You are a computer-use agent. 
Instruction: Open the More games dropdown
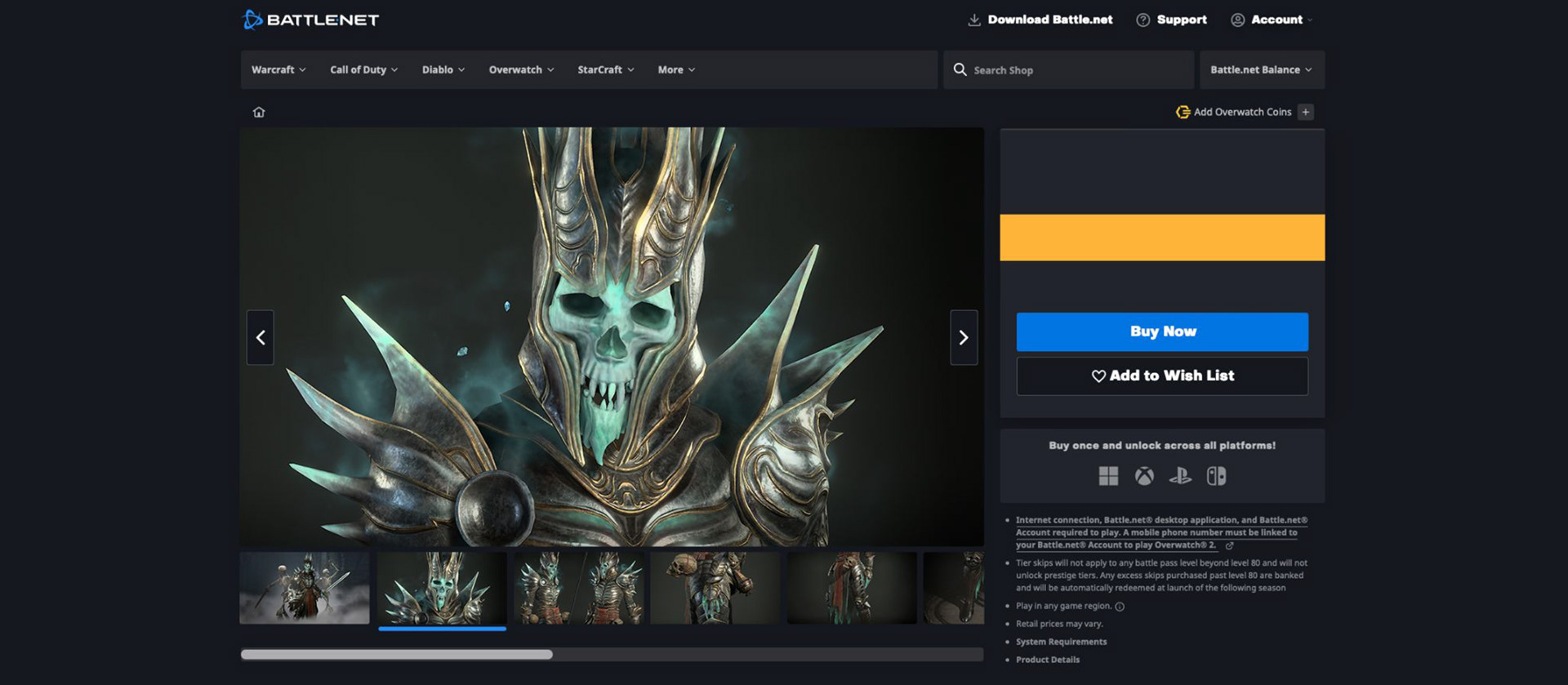(677, 69)
